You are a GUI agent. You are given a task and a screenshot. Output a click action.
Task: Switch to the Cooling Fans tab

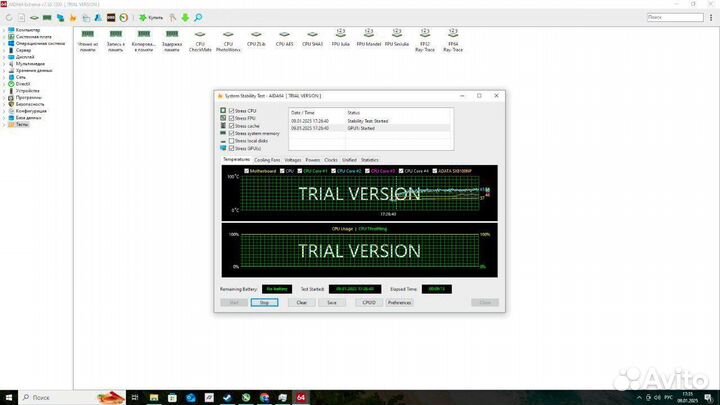pyautogui.click(x=267, y=159)
